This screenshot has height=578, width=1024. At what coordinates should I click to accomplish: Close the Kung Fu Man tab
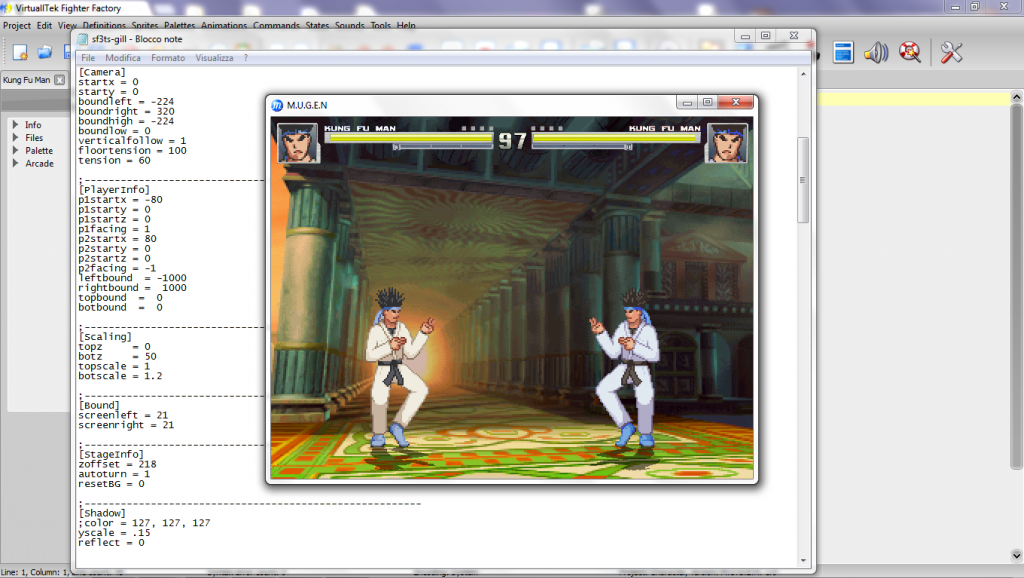tap(59, 80)
